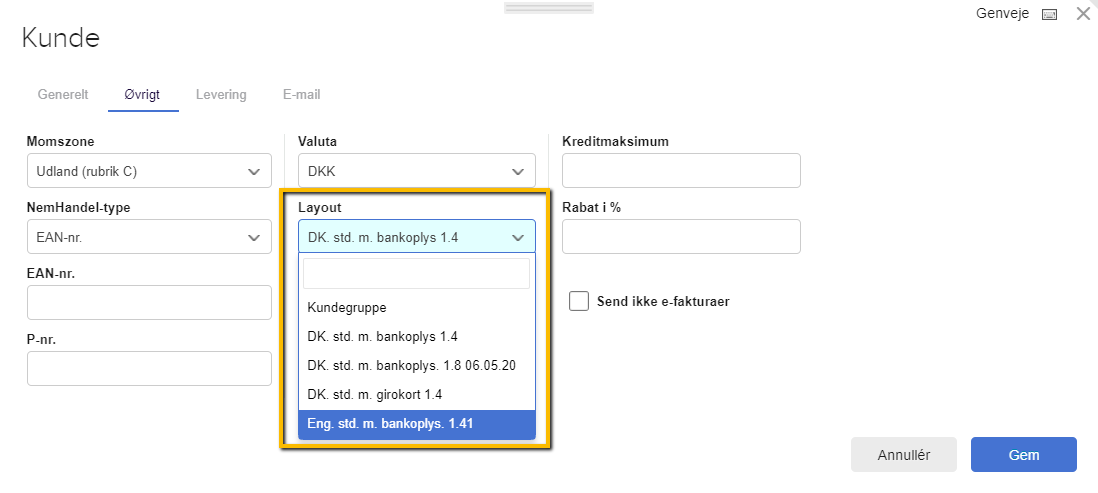
Task: Expand the NemHandel-type dropdown
Action: [149, 237]
